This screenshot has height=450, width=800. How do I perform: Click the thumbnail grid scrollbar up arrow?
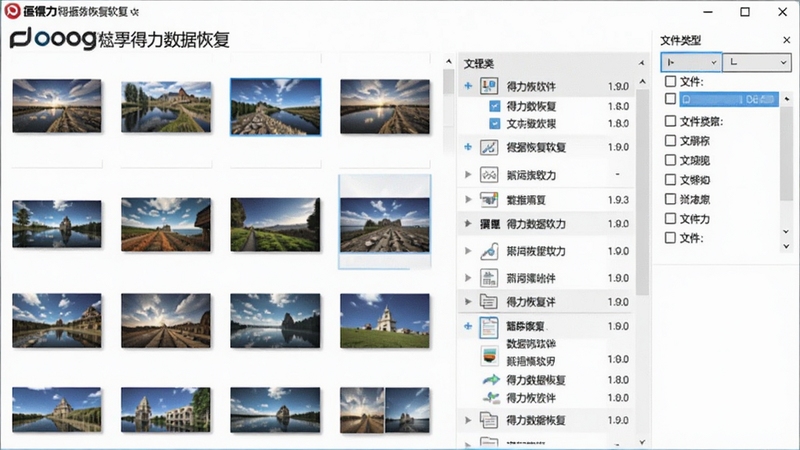click(x=448, y=62)
